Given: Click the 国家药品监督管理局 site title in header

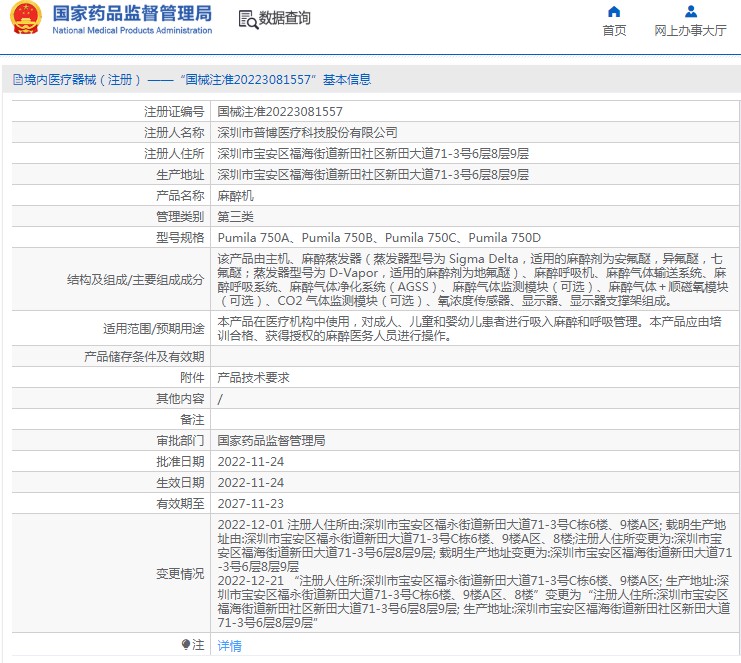Looking at the screenshot, I should point(131,13).
